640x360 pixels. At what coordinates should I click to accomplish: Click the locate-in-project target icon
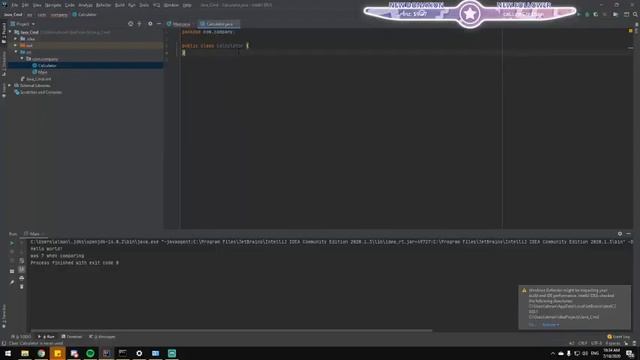click(131, 24)
